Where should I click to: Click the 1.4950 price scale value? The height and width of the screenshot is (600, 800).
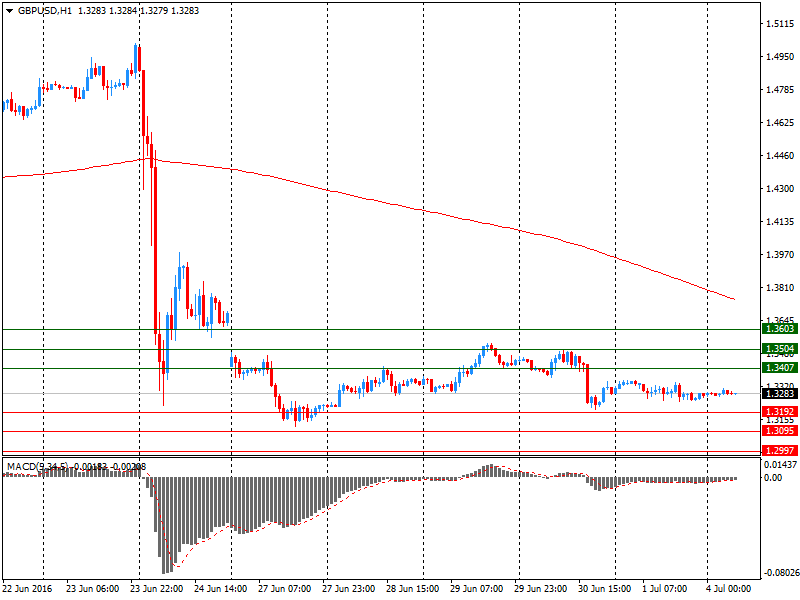tap(780, 57)
